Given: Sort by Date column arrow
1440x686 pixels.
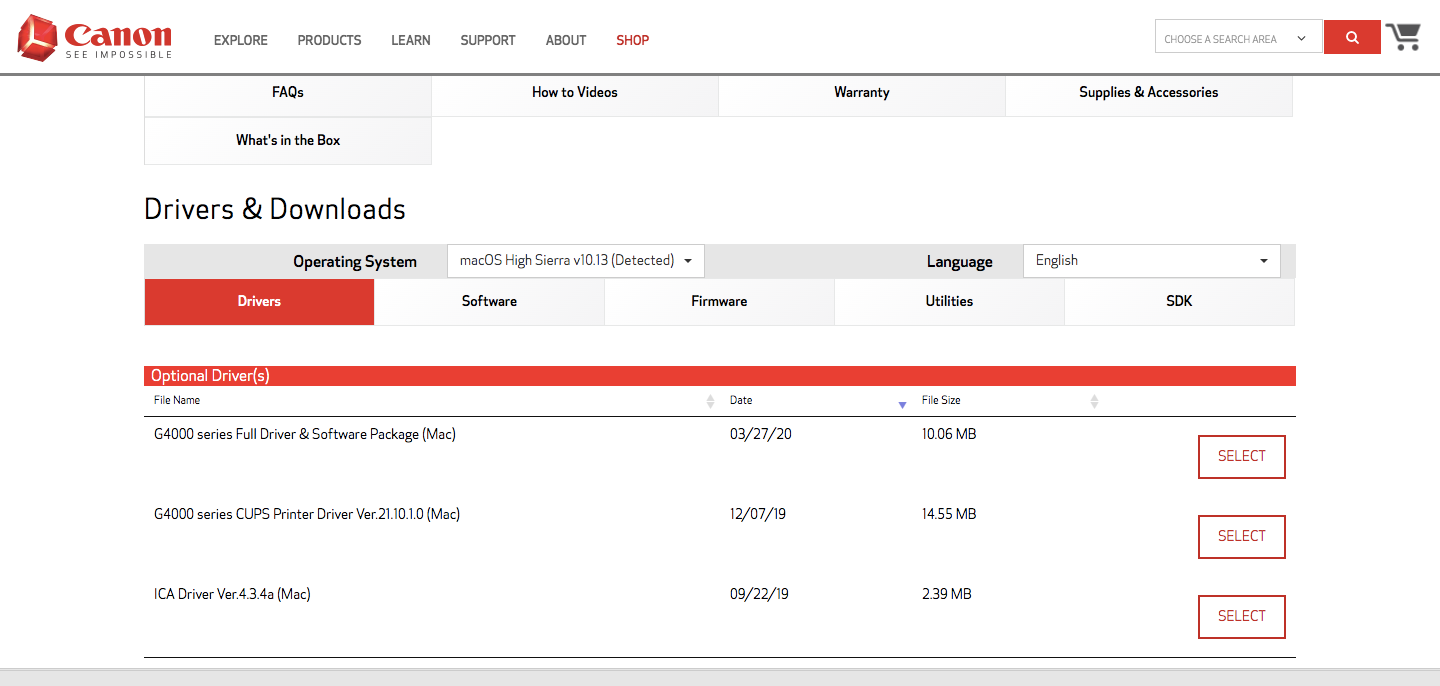Looking at the screenshot, I should point(902,404).
